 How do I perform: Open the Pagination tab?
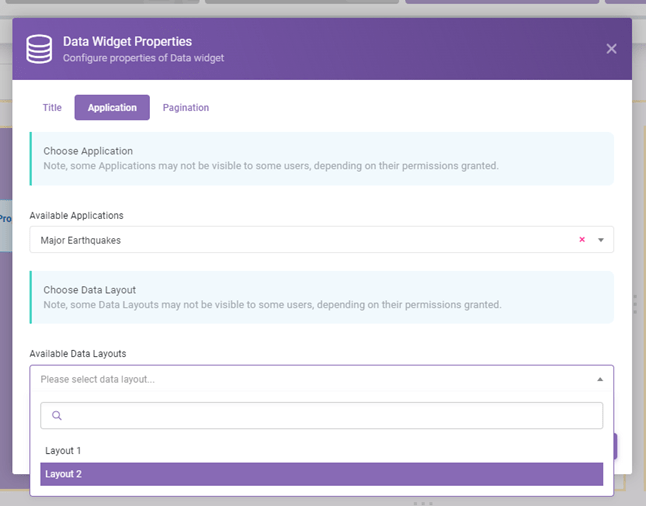[x=186, y=108]
